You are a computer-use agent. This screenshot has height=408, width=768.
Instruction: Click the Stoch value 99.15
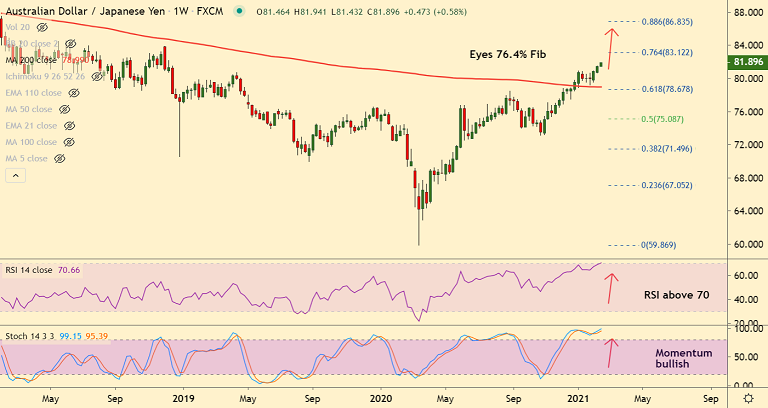click(70, 336)
